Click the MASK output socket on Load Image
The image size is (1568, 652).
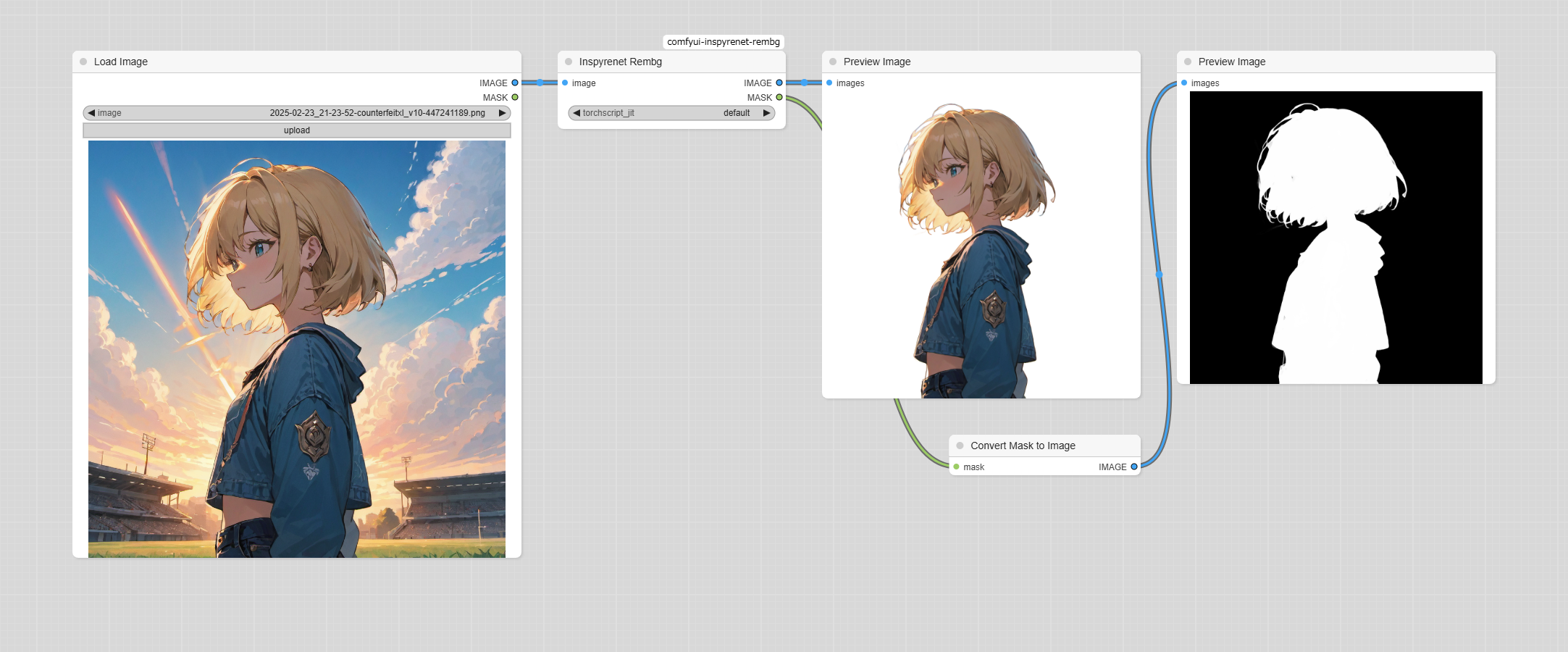point(514,97)
